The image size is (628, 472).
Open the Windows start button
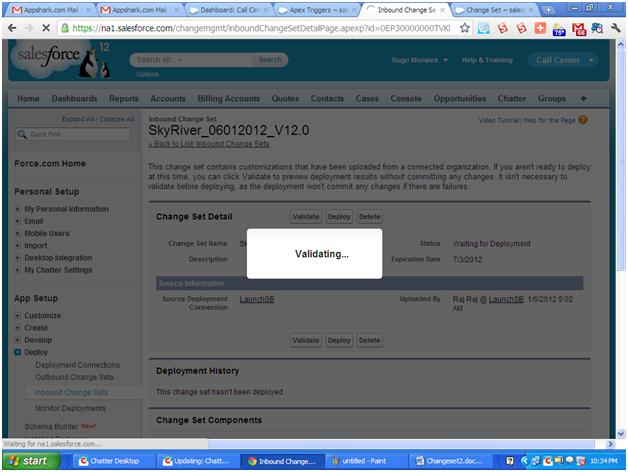31,461
